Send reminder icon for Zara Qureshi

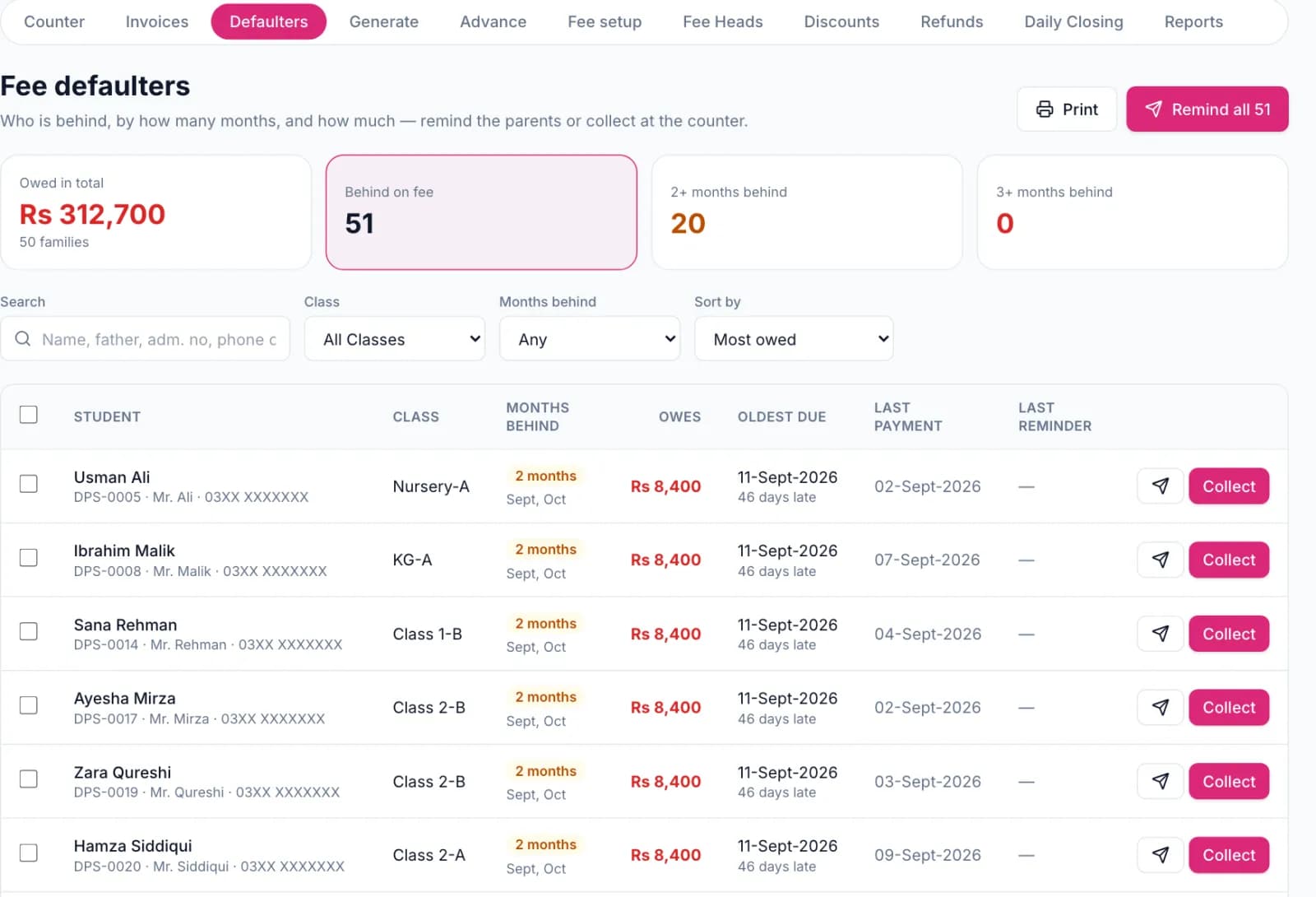click(1160, 781)
